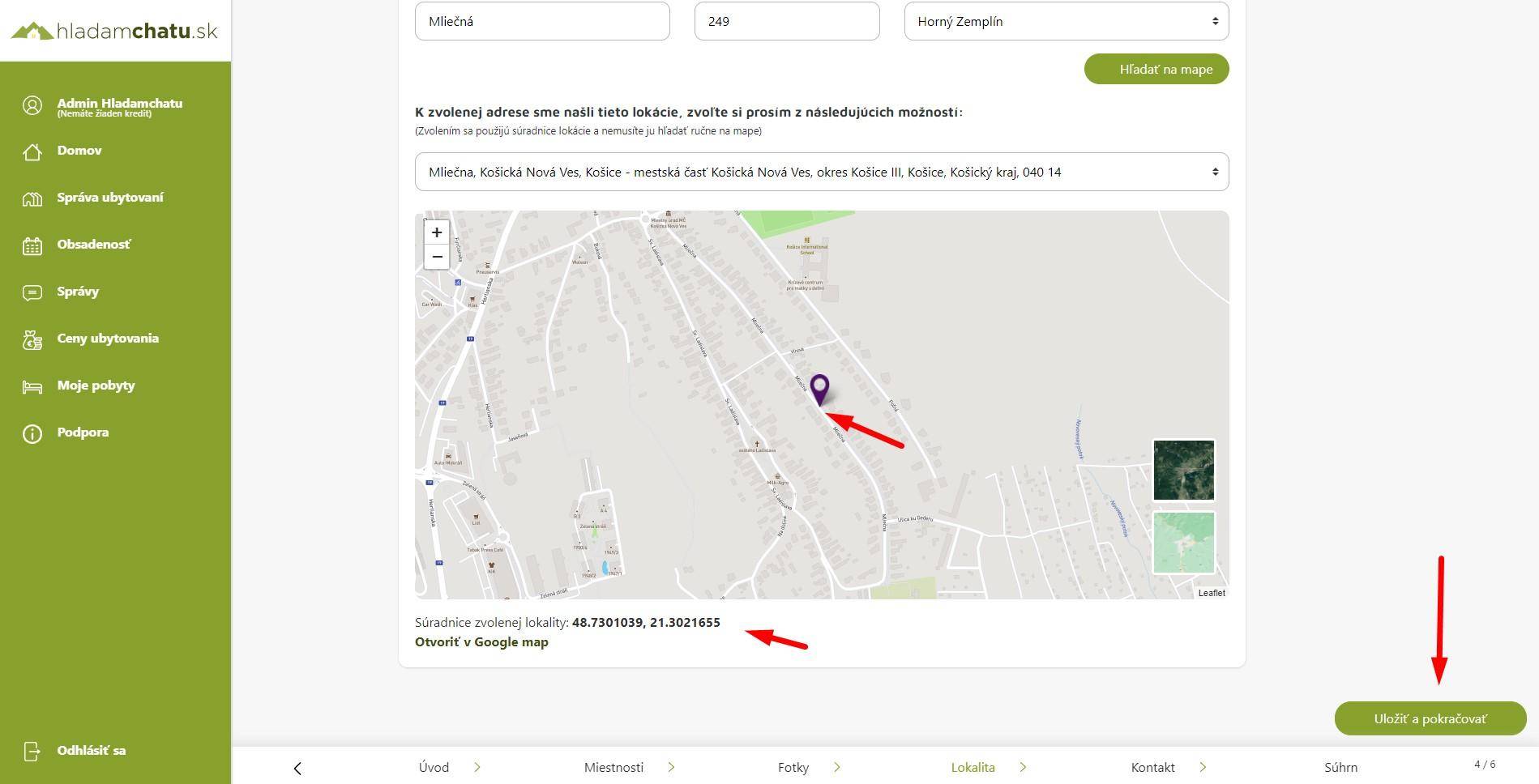The width and height of the screenshot is (1539, 784).
Task: Switch to the Kontakt step tab
Action: [1152, 767]
